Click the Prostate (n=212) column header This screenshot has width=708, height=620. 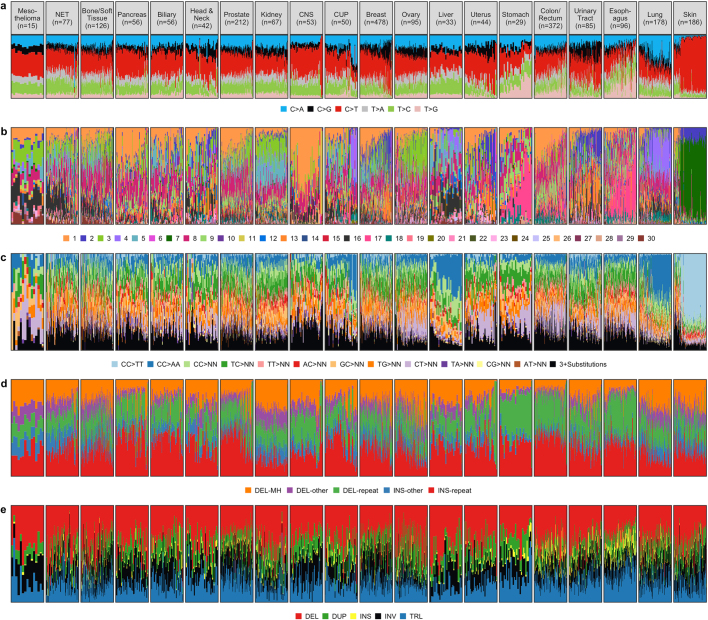236,17
